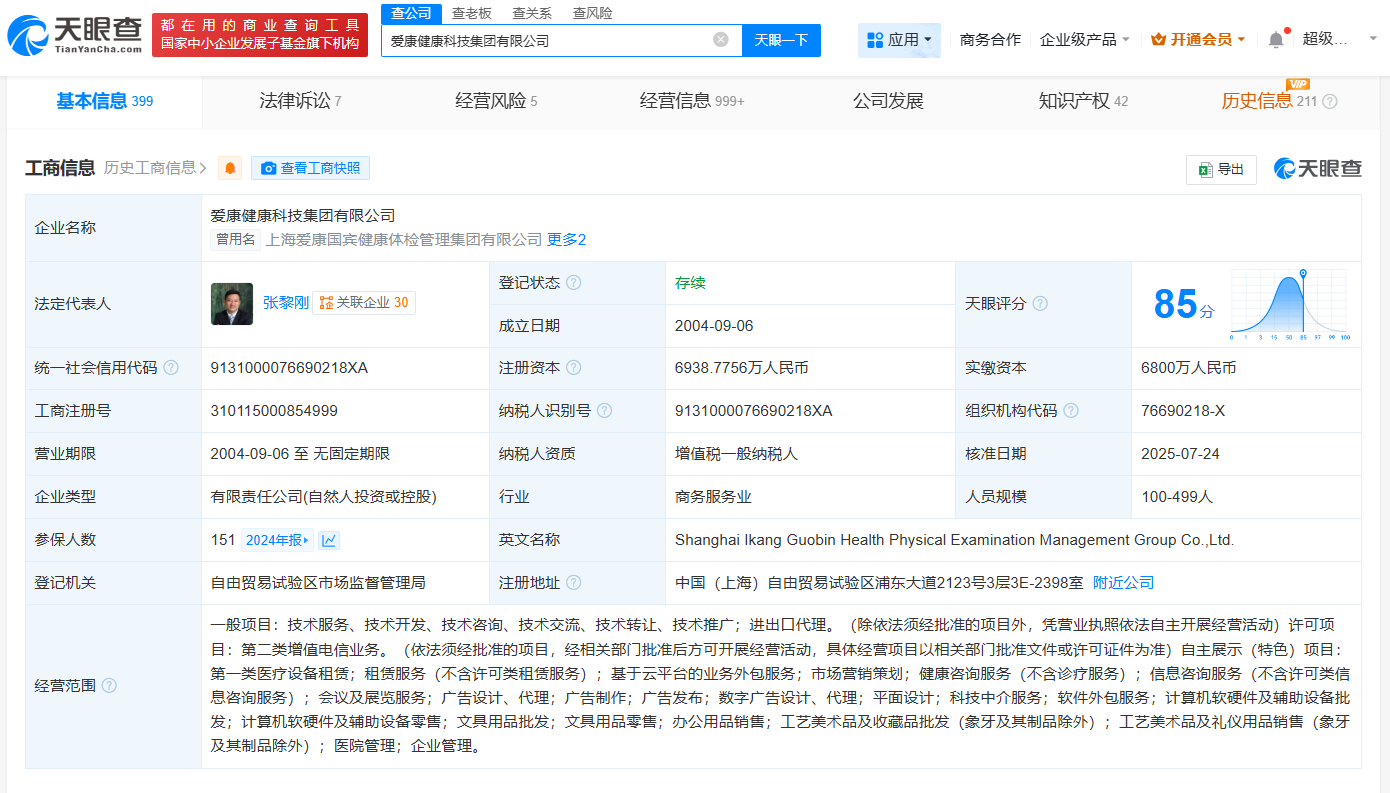This screenshot has width=1390, height=793.
Task: Open the help icon next to 纳税人识别号
Action: coord(604,411)
